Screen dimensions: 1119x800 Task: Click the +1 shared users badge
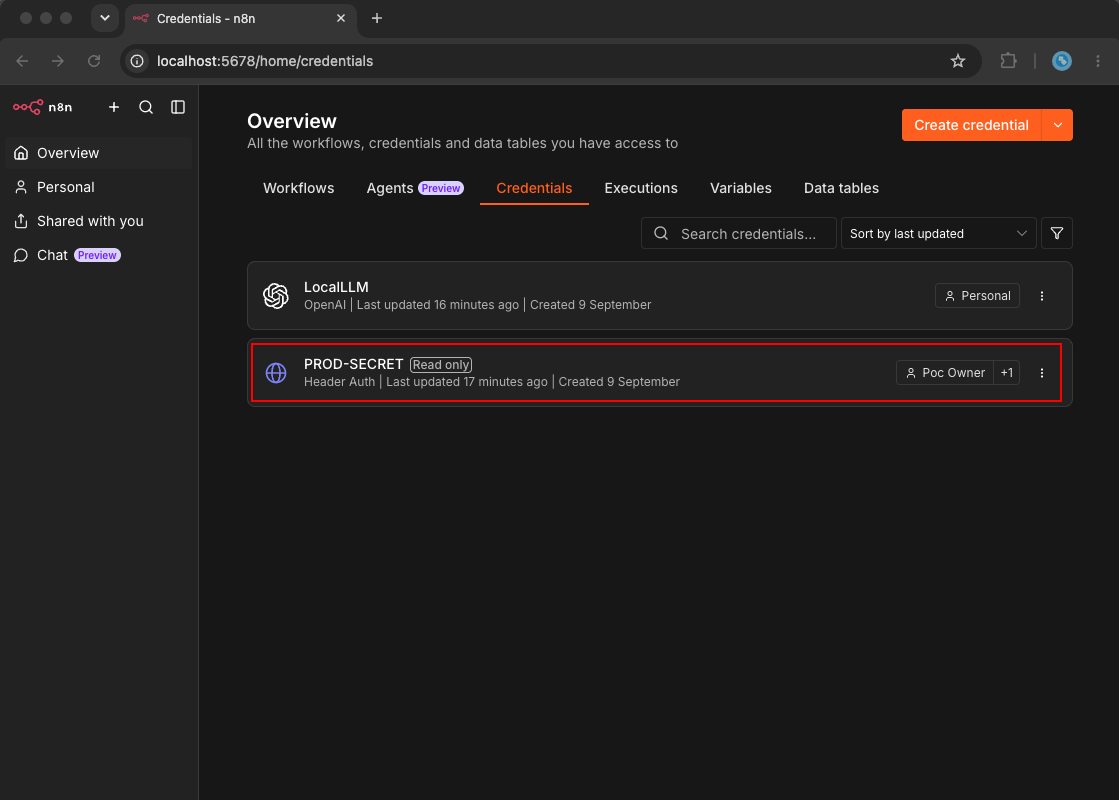point(1006,373)
